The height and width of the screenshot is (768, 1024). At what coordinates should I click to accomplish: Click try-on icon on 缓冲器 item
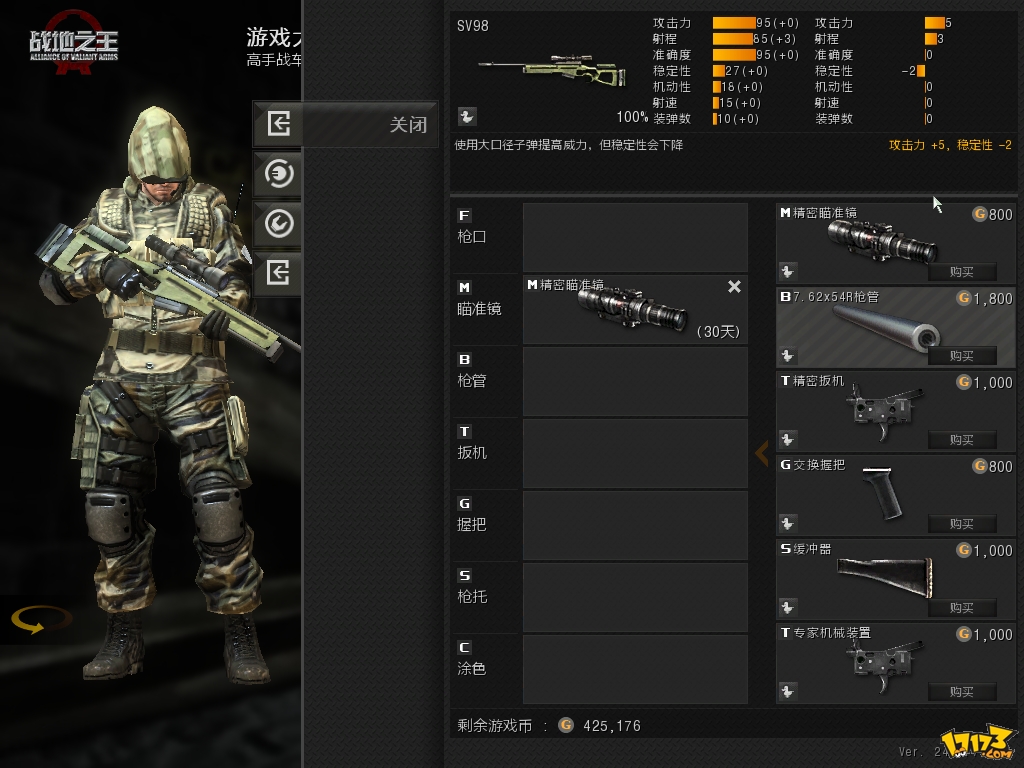click(788, 607)
